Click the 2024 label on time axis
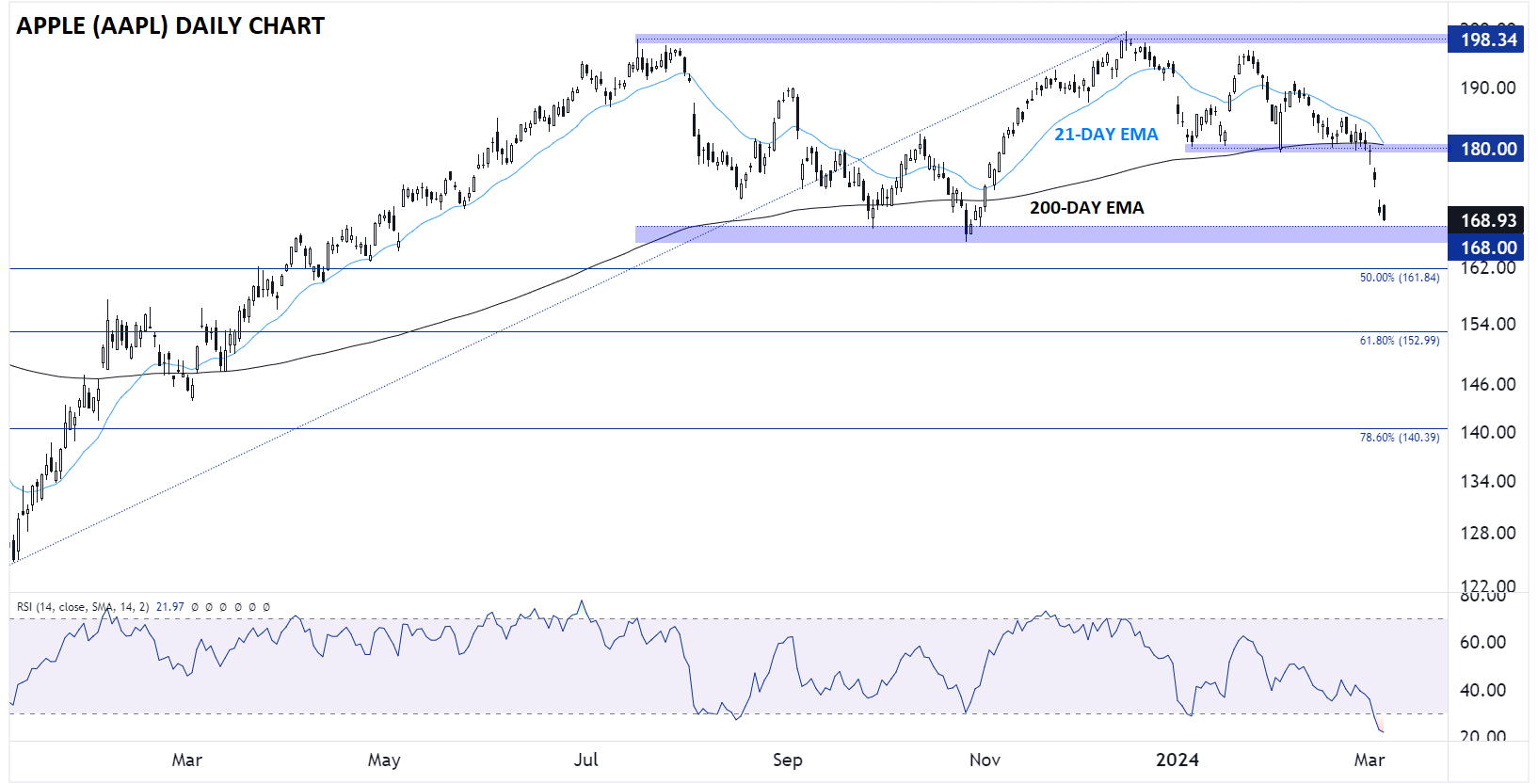 click(1178, 760)
